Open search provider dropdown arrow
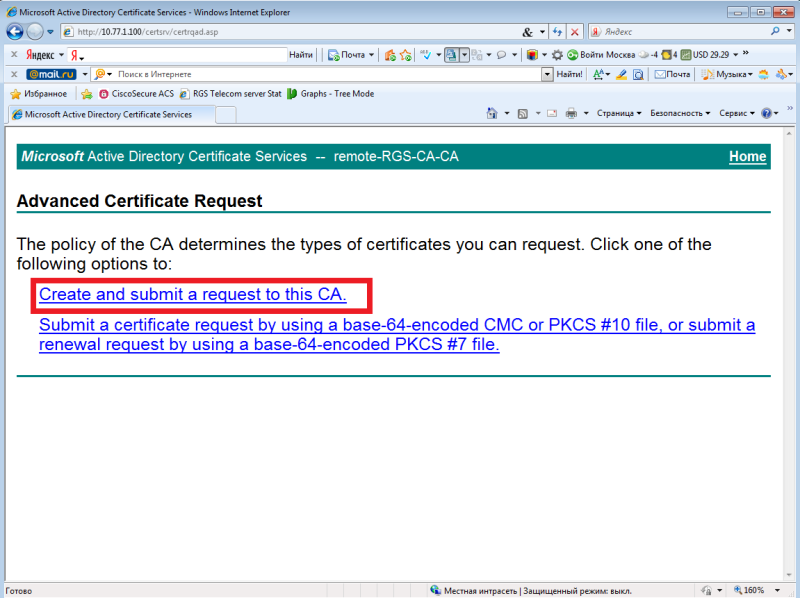Screen dimensions: 800x598 (789, 31)
